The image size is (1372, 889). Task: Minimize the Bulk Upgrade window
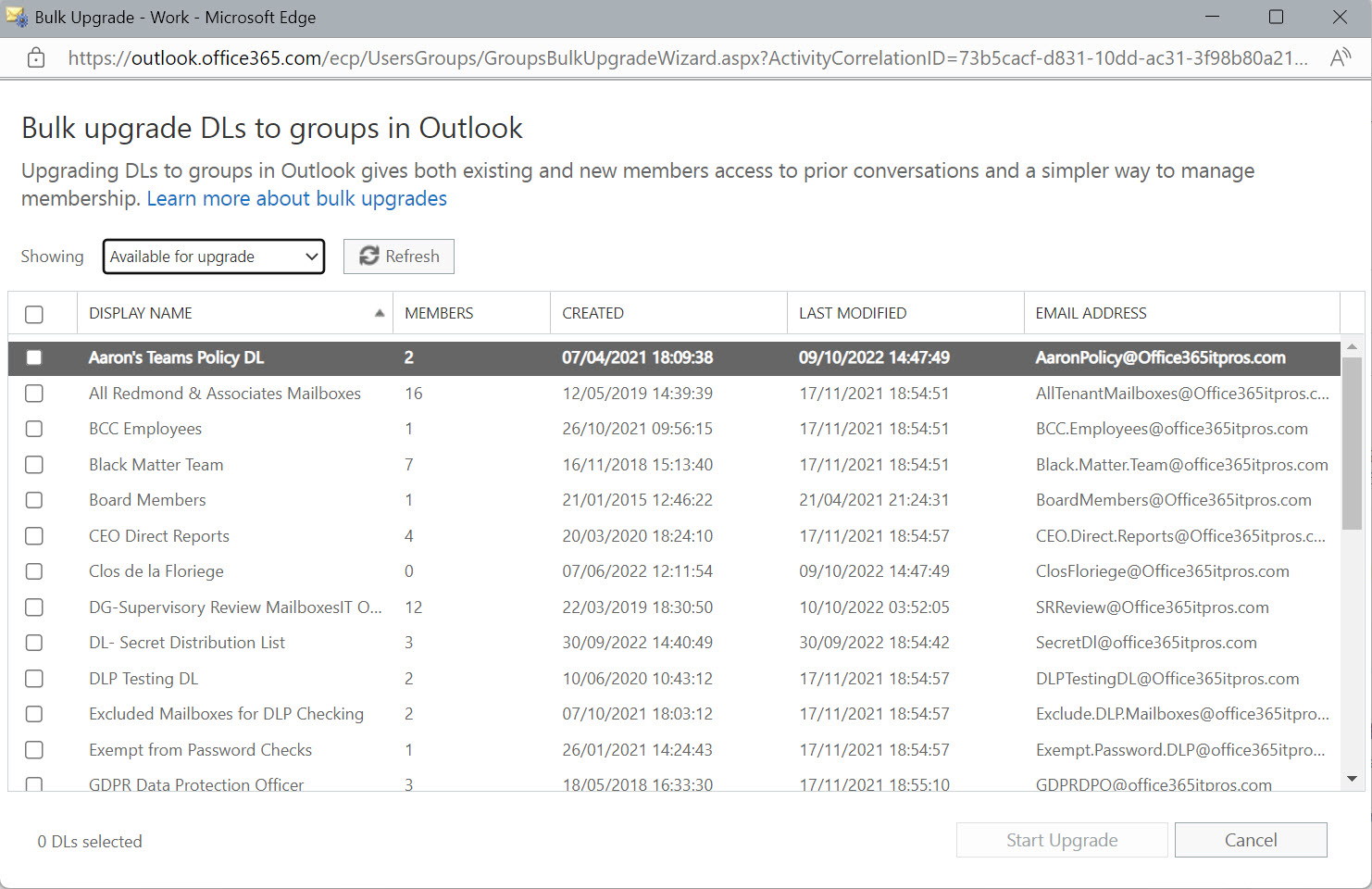point(1212,17)
